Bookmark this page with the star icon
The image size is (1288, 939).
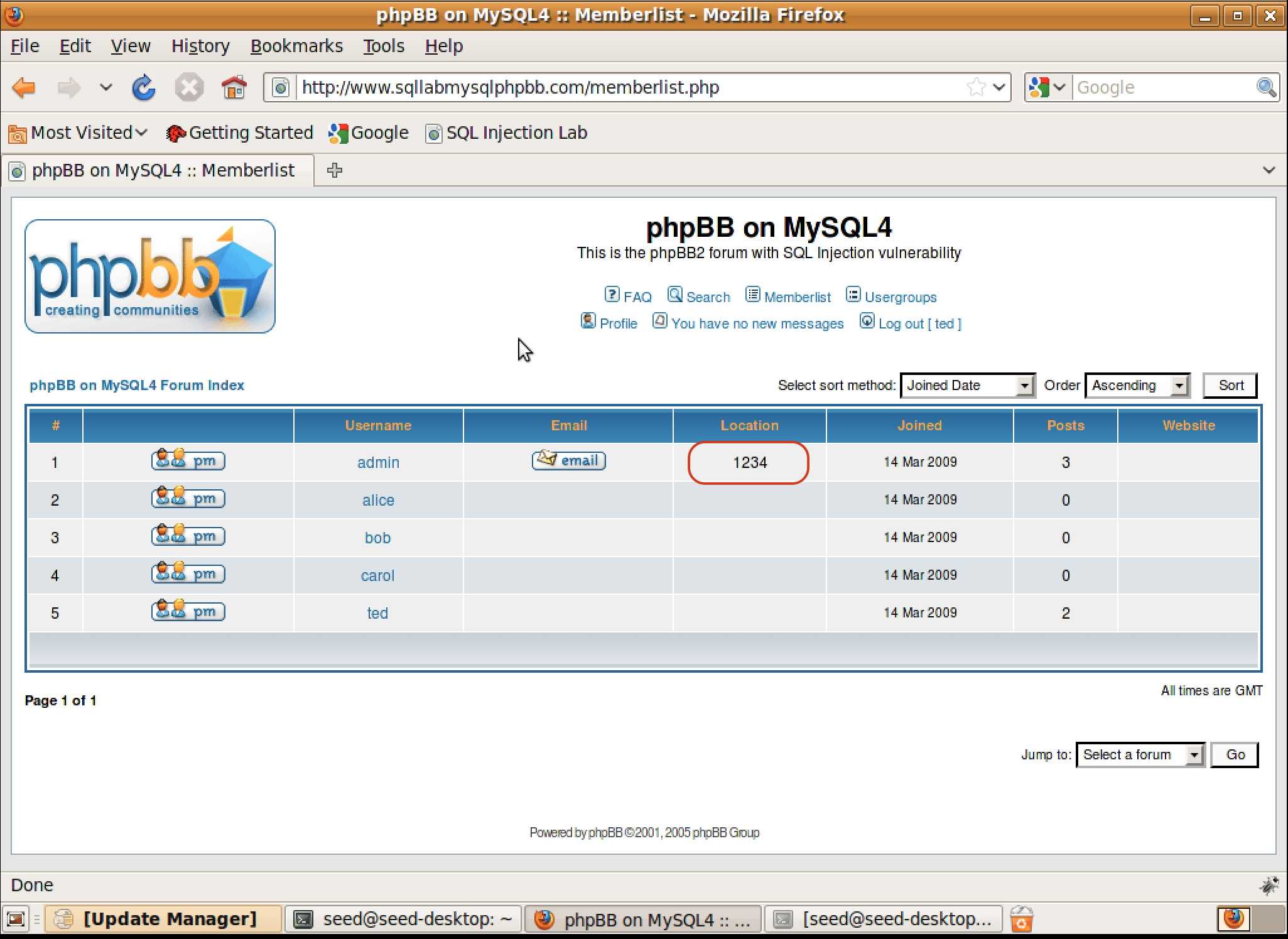pos(976,87)
